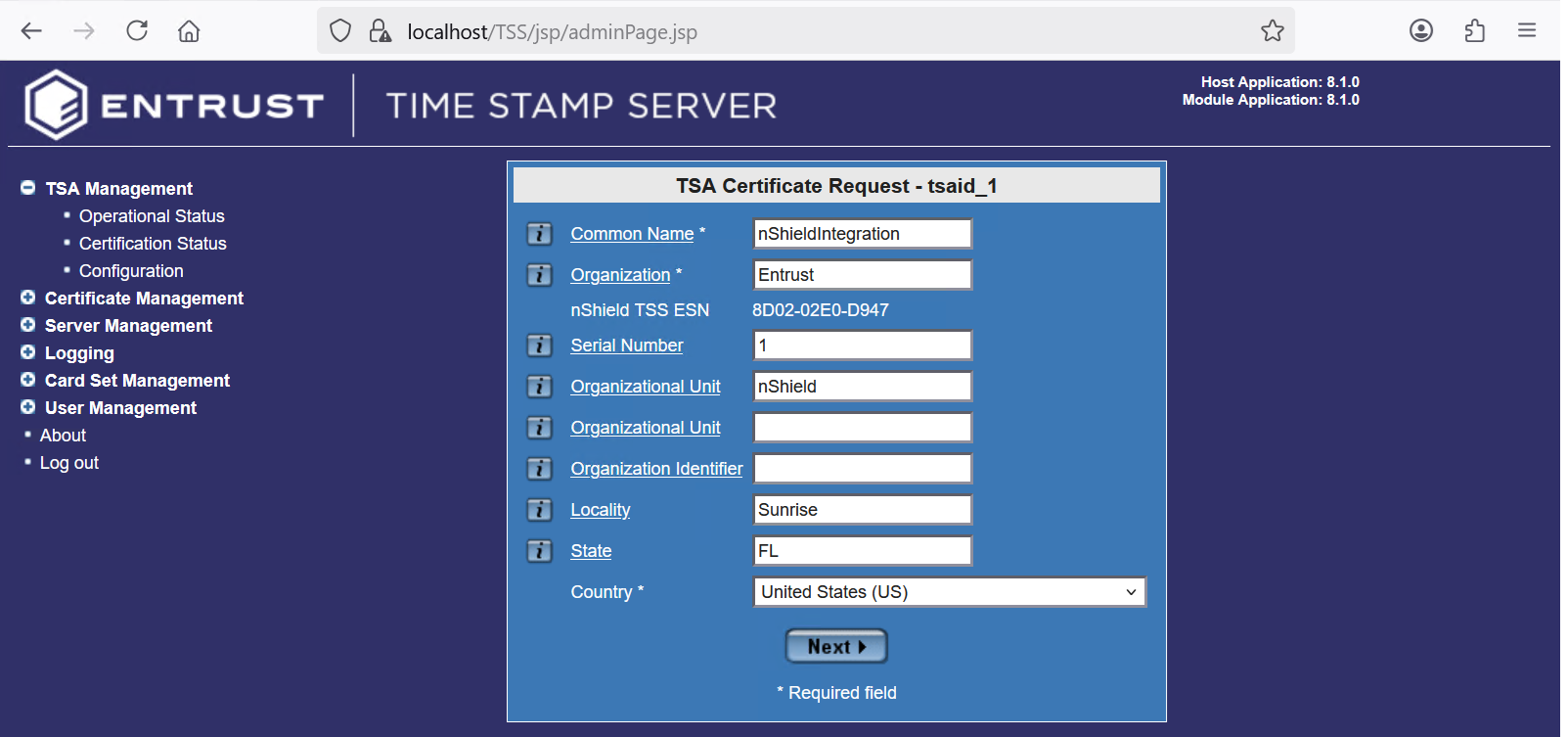Click the ESN value 8D02-02E0-D947
Image resolution: width=1568 pixels, height=737 pixels.
(x=820, y=310)
